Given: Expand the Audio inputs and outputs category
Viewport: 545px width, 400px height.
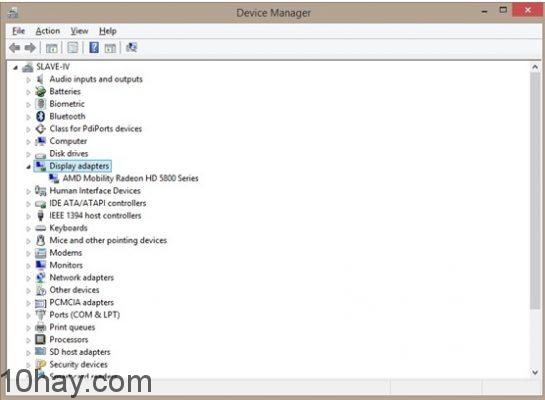Looking at the screenshot, I should click(x=29, y=80).
